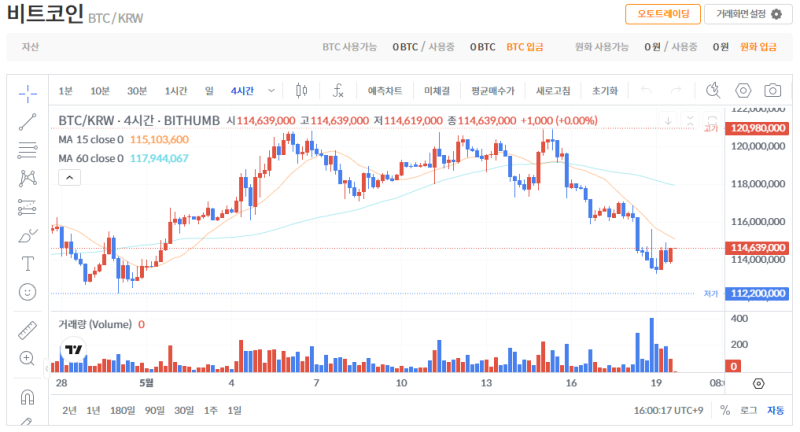800x432 pixels.
Task: Set chart range to 180일
Action: (122, 411)
